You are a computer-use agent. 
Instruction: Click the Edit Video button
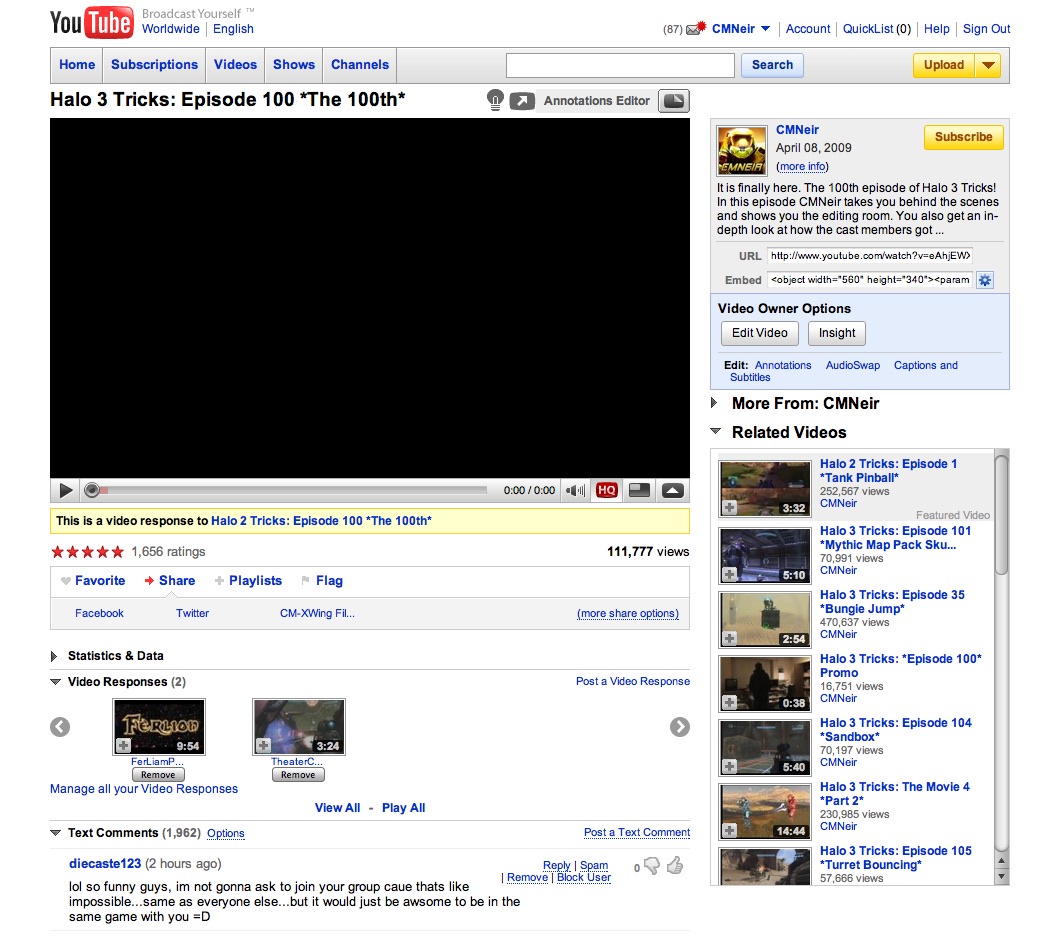(x=759, y=333)
